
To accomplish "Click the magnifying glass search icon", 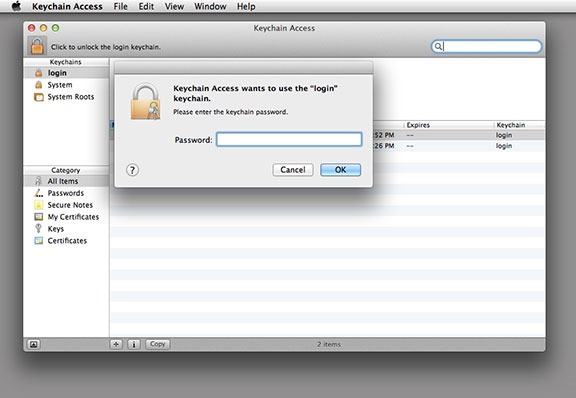I will [438, 46].
